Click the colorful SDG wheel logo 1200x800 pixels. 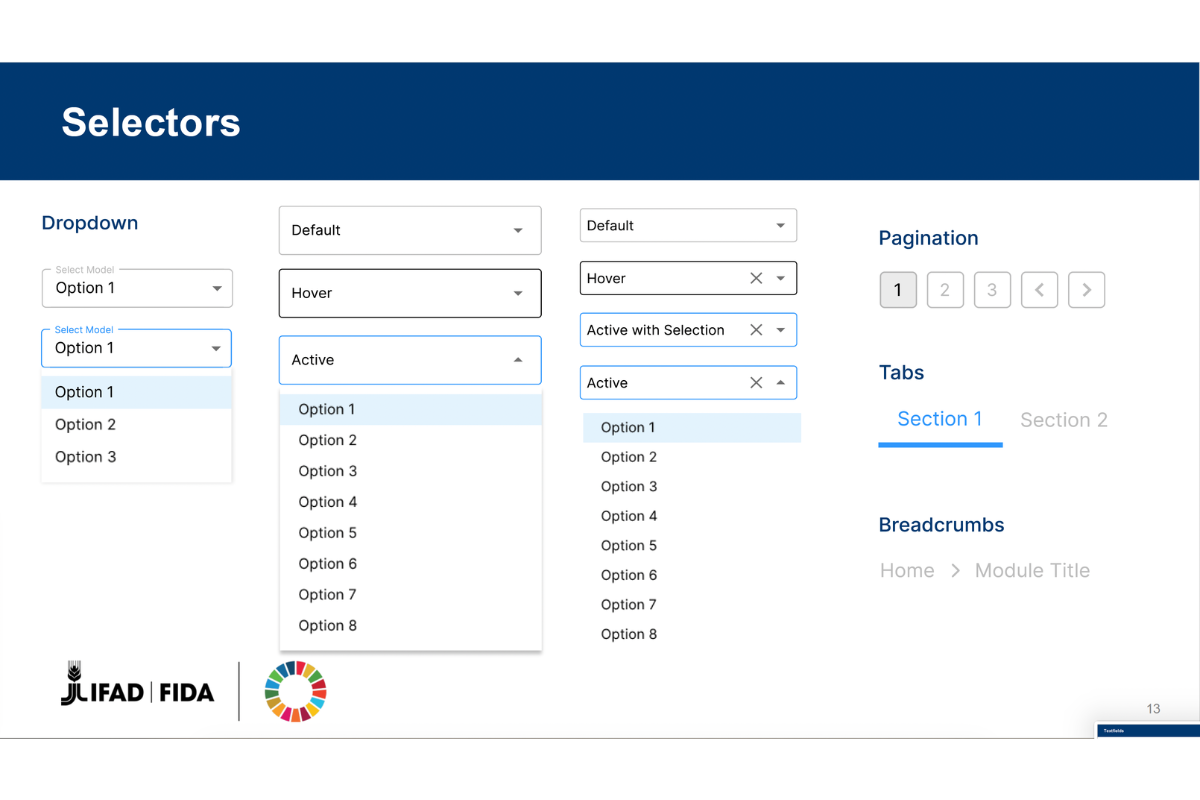pos(295,691)
